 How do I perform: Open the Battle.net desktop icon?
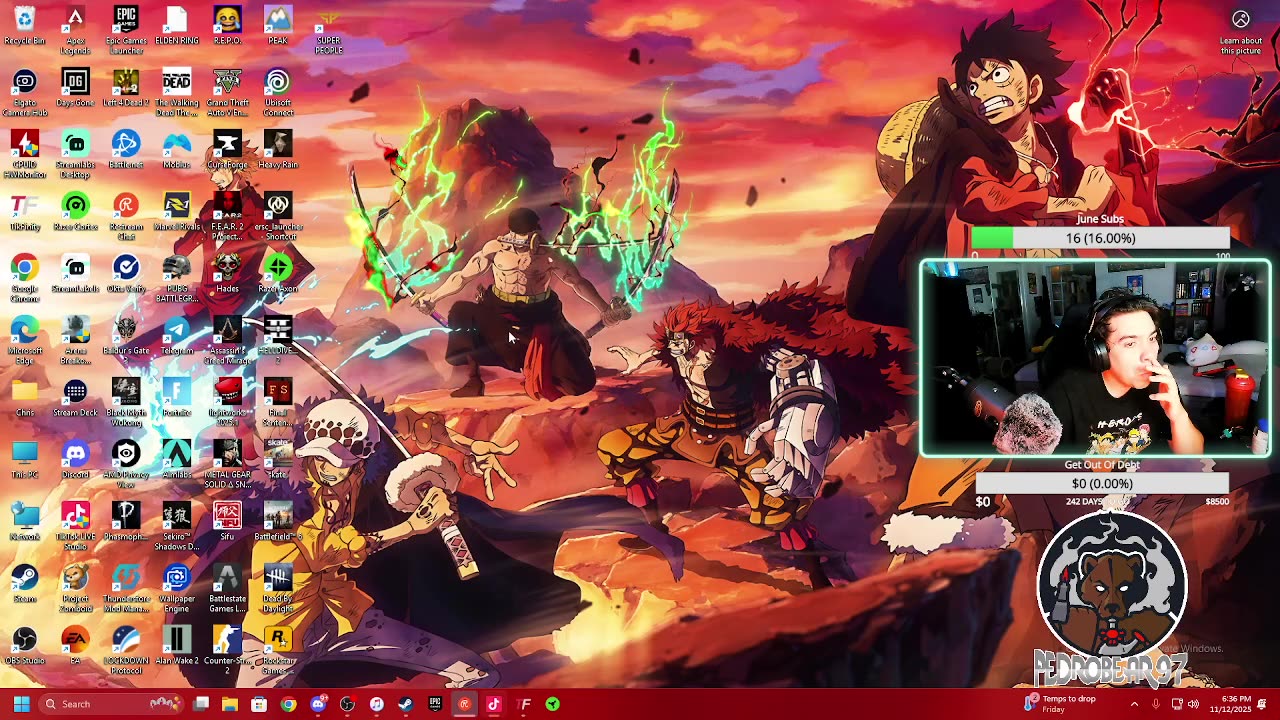[x=126, y=150]
